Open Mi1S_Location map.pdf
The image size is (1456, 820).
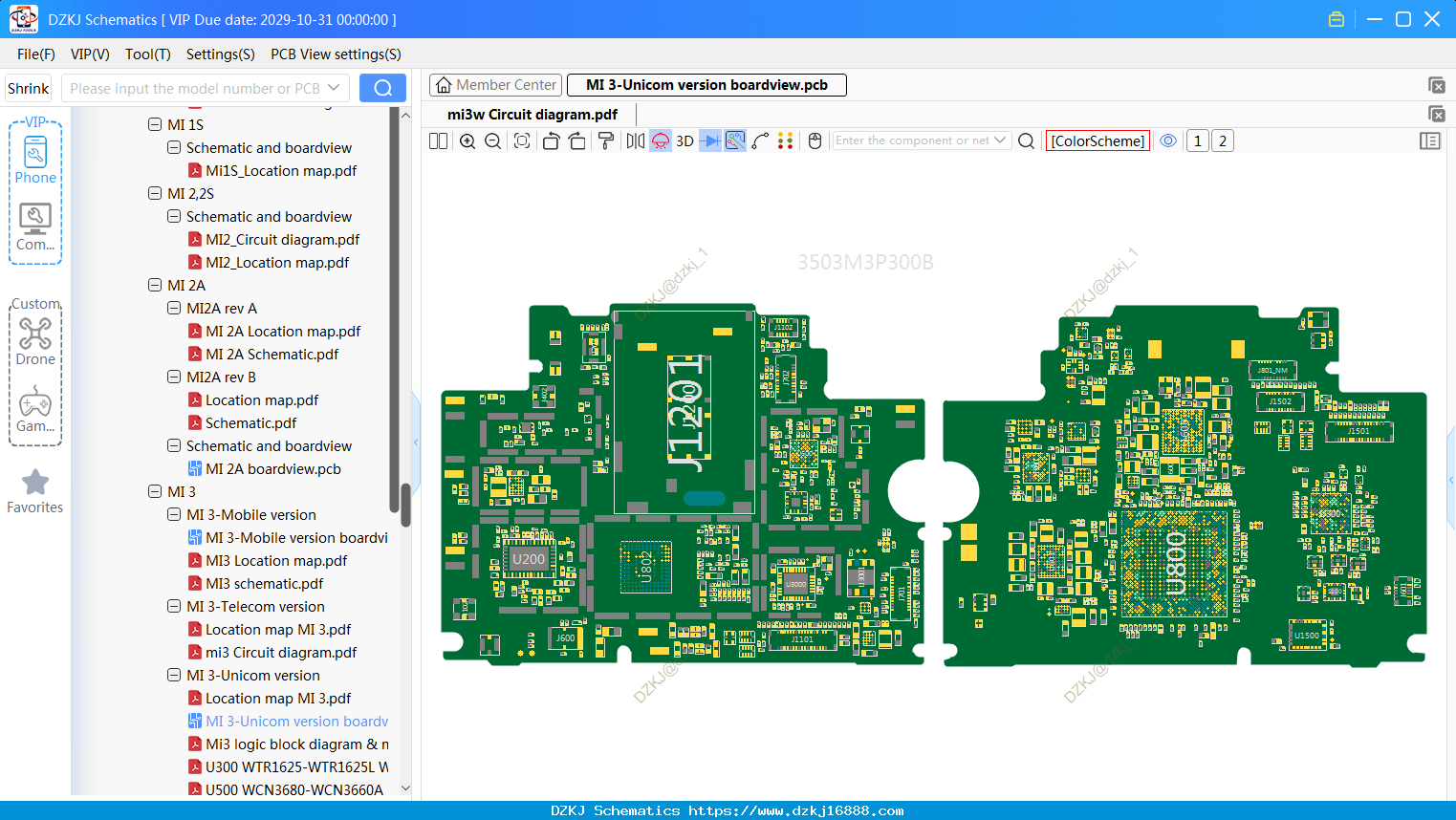(272, 171)
